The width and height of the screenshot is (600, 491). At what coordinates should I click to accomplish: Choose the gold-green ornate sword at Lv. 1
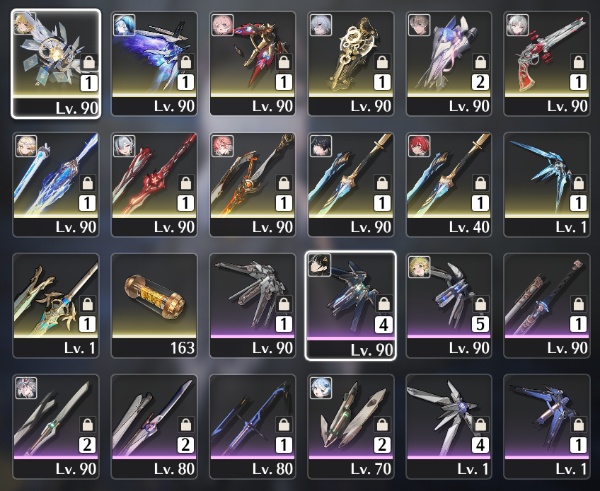pyautogui.click(x=56, y=305)
